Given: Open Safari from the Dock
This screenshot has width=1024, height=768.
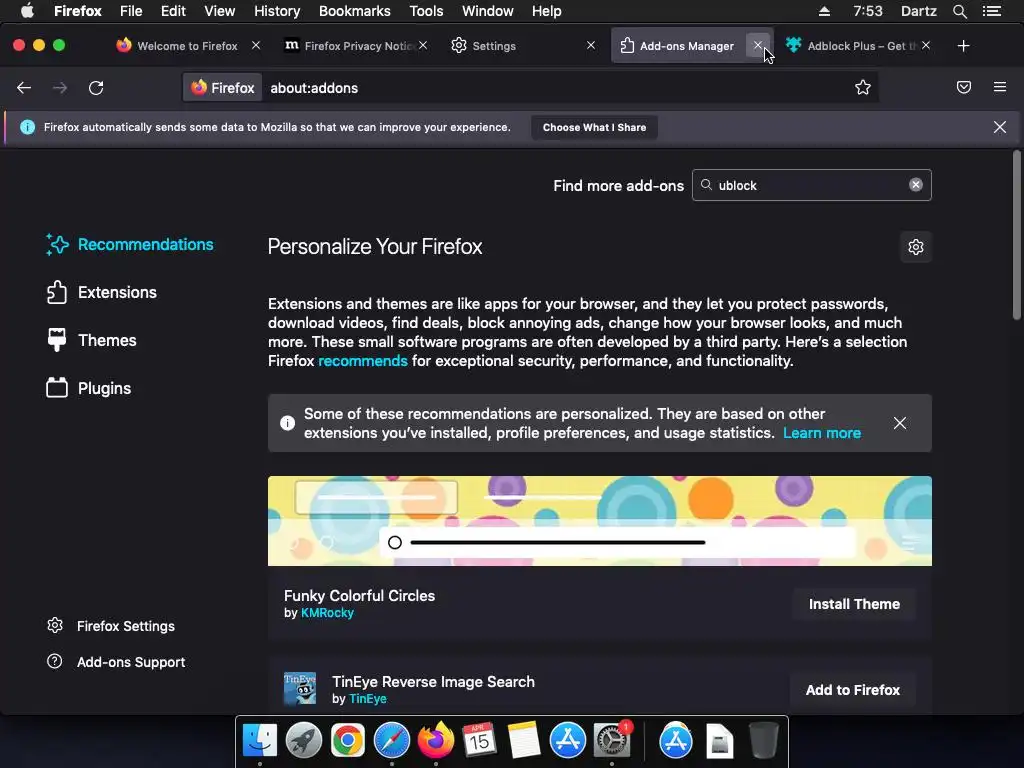Looking at the screenshot, I should [392, 740].
